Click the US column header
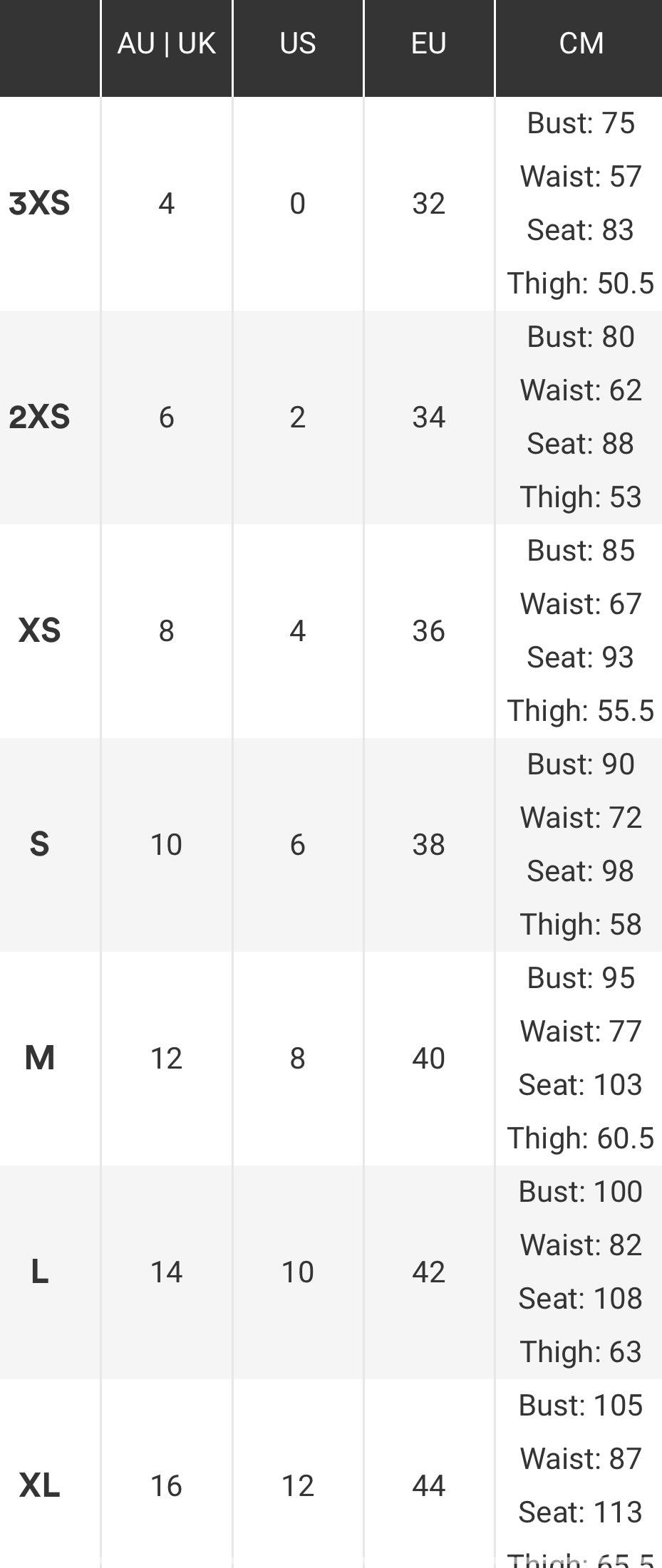 coord(298,44)
